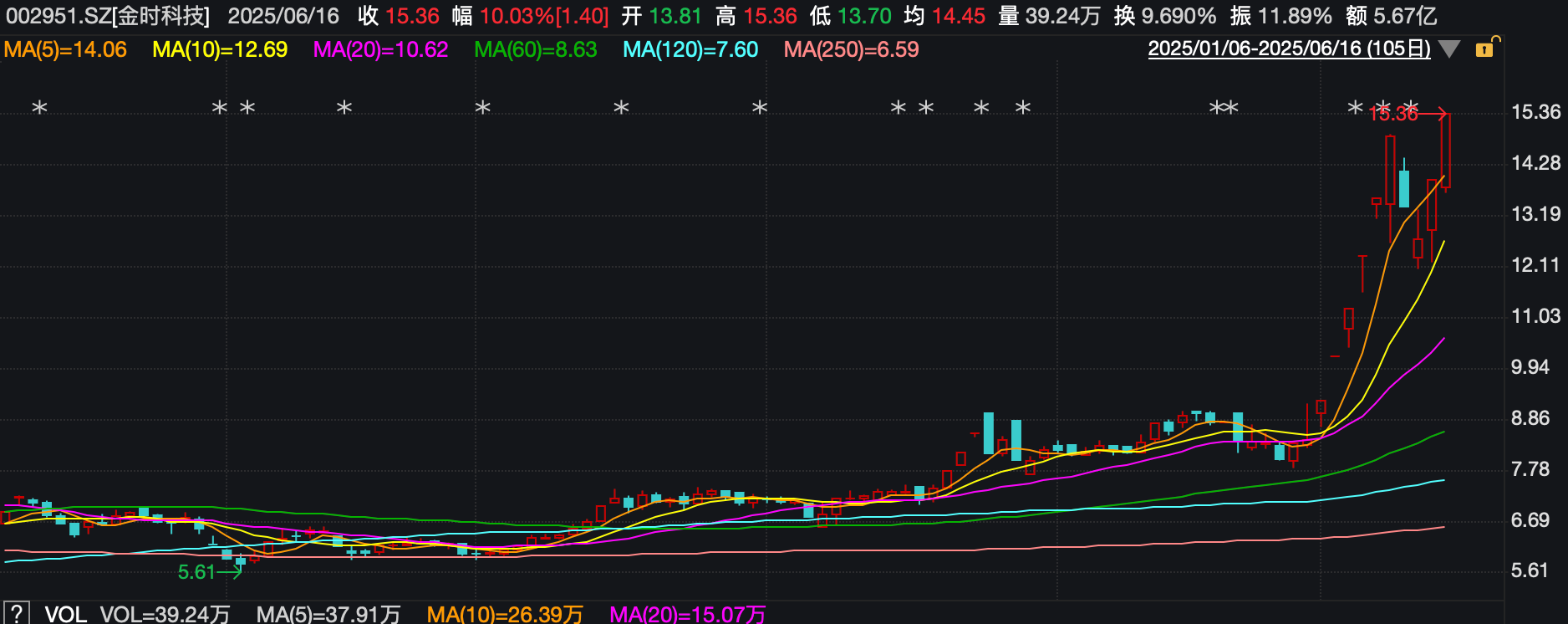
Task: Click the yellow unlock padlock icon
Action: [1487, 48]
